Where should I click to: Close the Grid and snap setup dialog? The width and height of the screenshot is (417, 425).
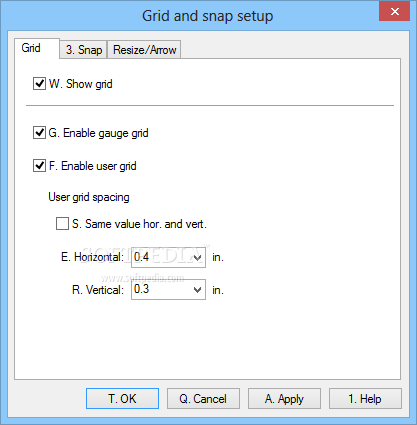(x=395, y=12)
